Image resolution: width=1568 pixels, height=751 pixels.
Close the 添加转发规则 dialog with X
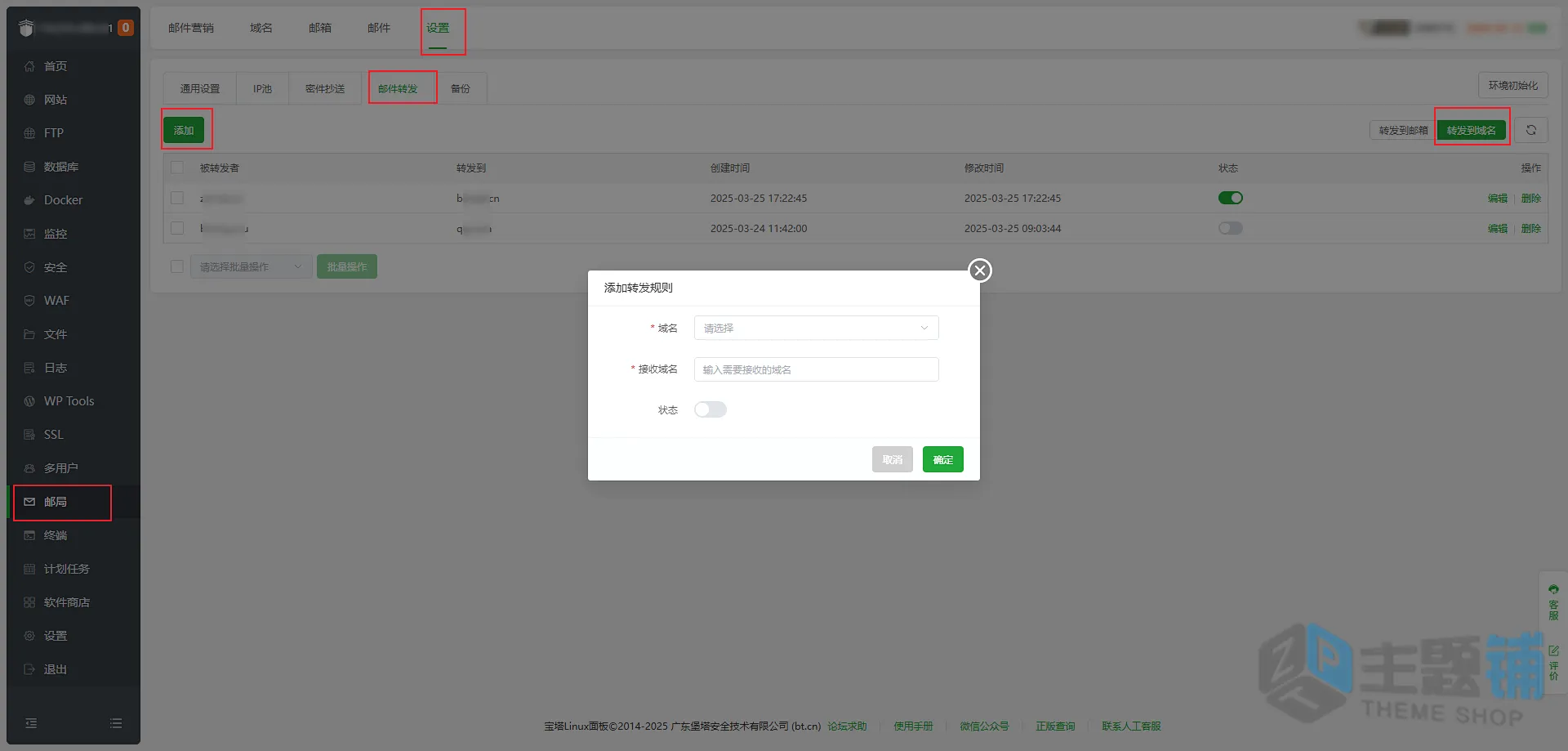[980, 270]
